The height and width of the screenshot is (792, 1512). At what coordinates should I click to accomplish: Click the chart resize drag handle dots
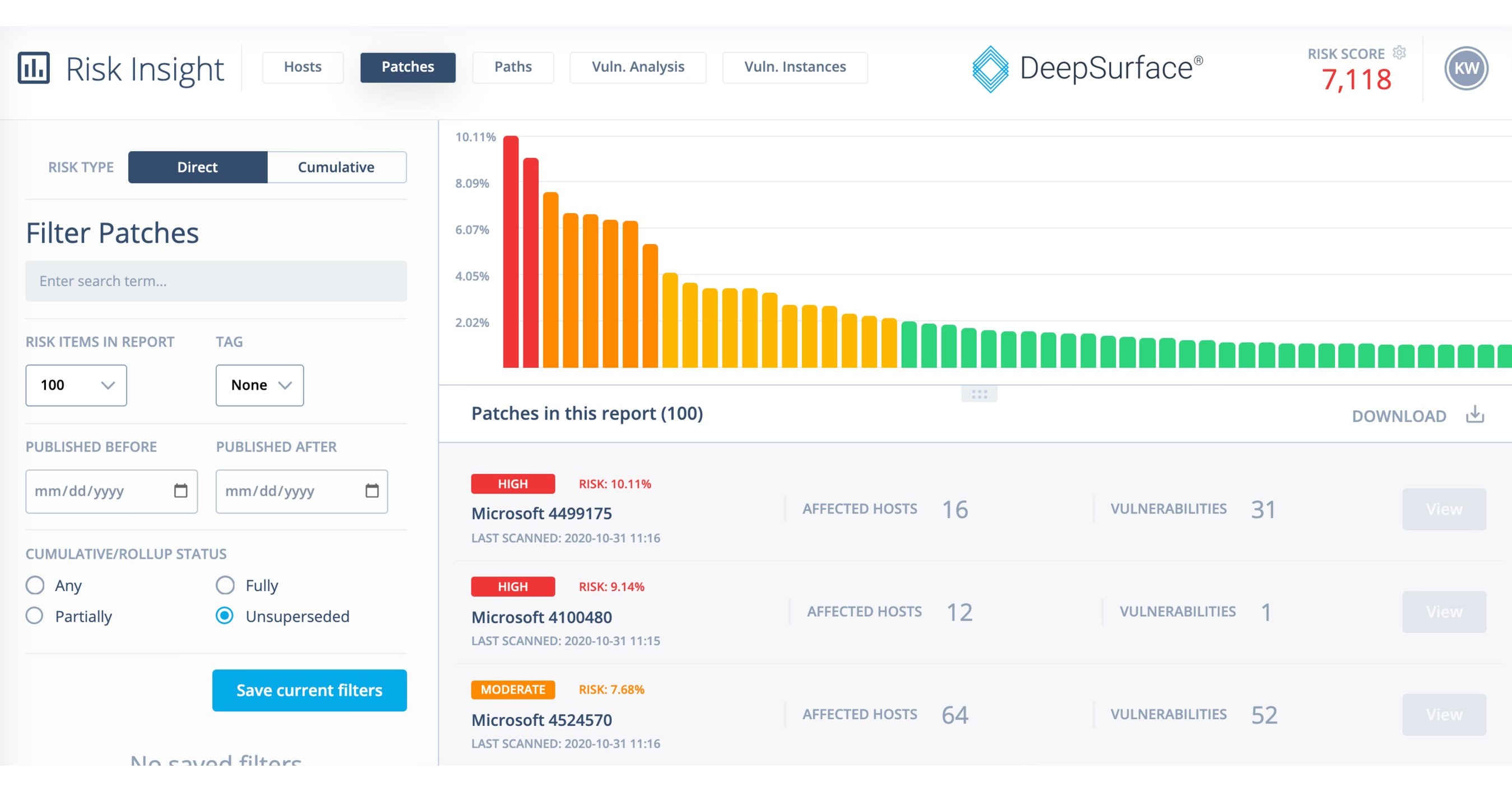pos(979,393)
